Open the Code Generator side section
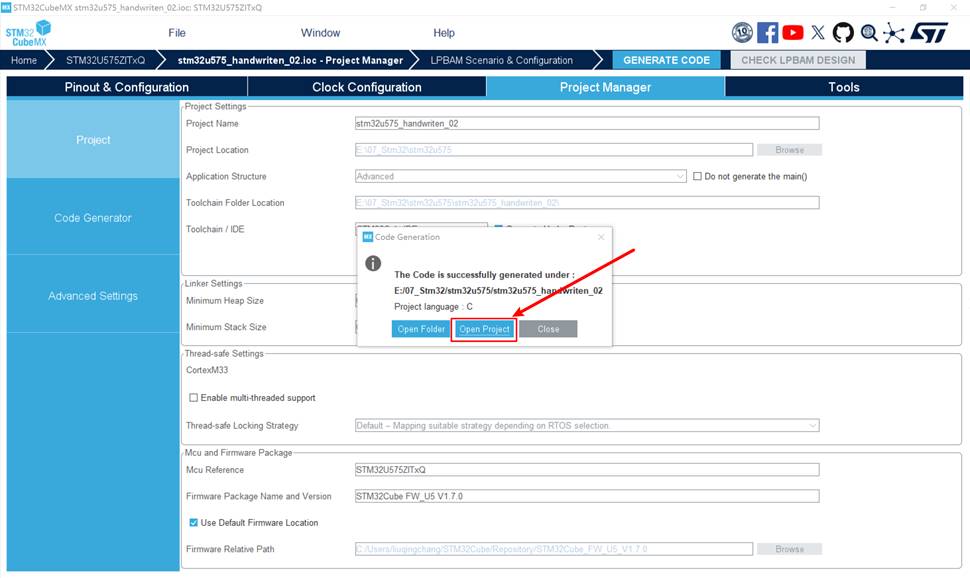Image resolution: width=970 pixels, height=578 pixels. click(93, 218)
